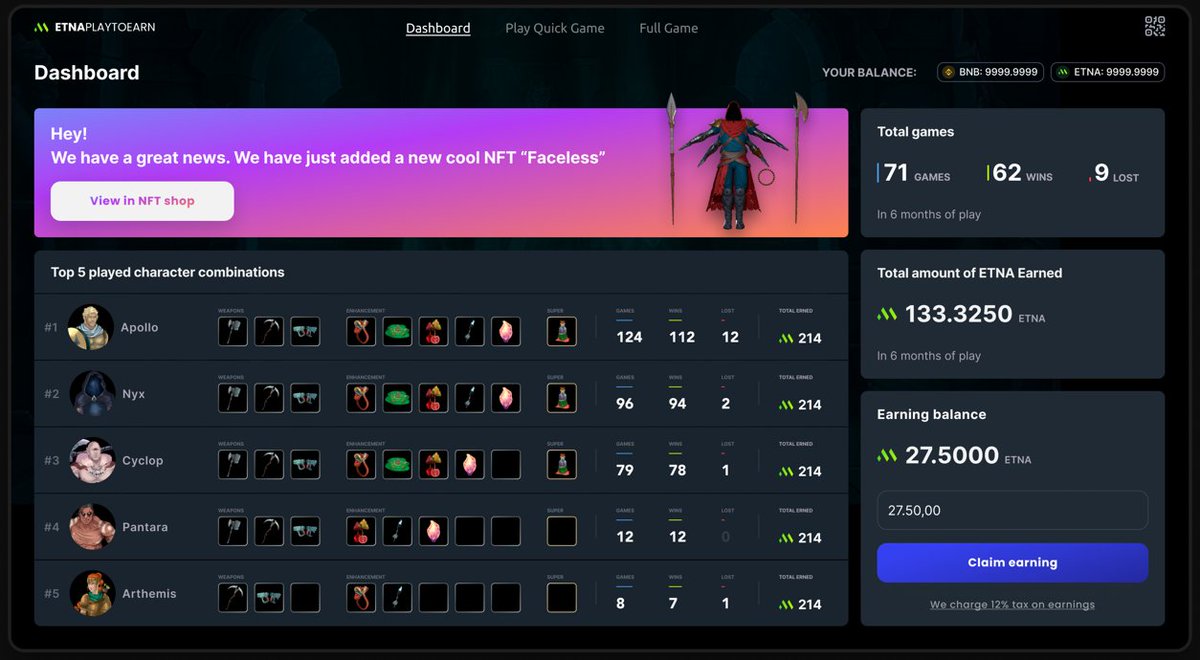
Task: Select Arthemis's blaster gun weapon
Action: 269,597
